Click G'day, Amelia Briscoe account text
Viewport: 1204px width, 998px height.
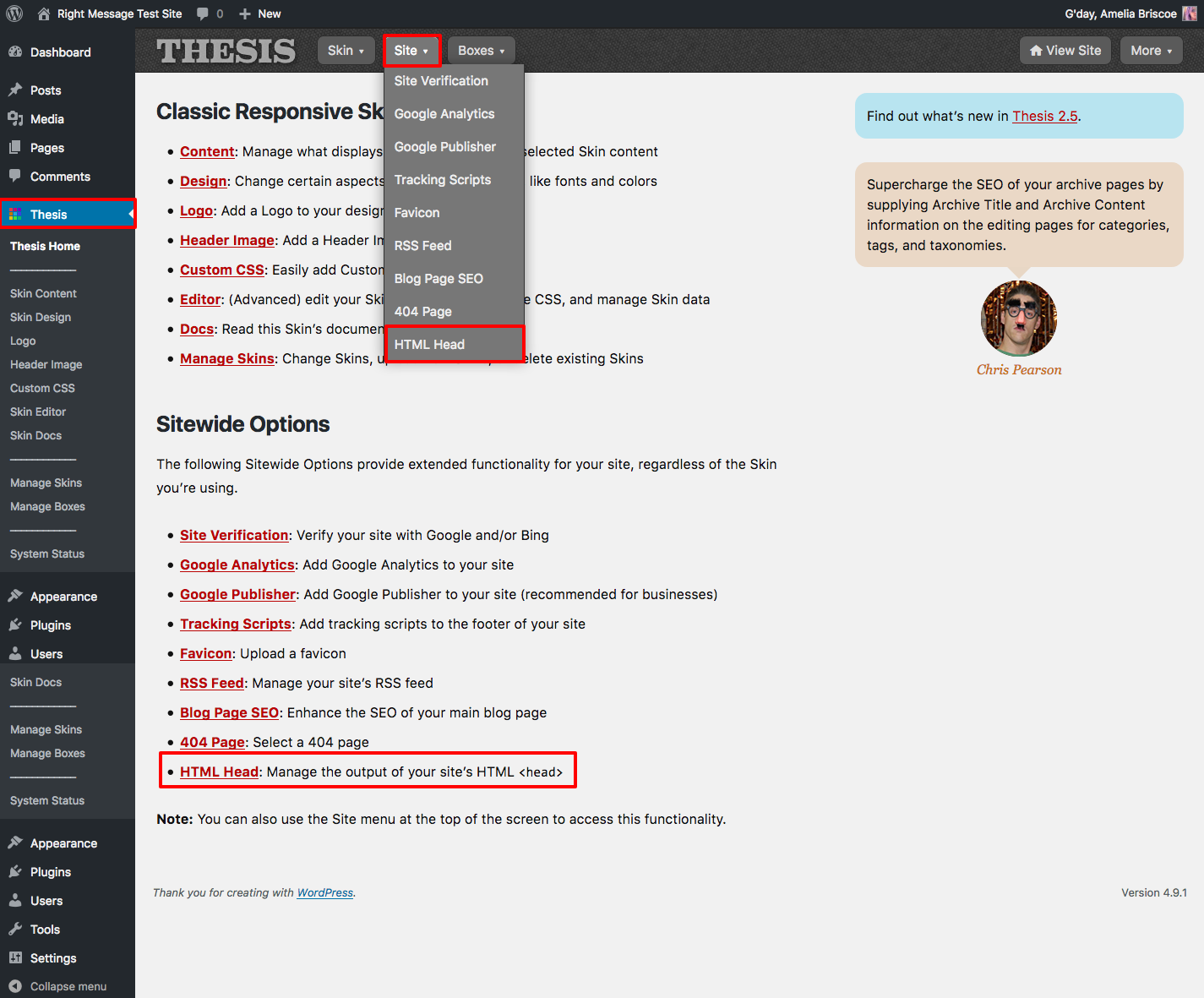[x=1120, y=14]
